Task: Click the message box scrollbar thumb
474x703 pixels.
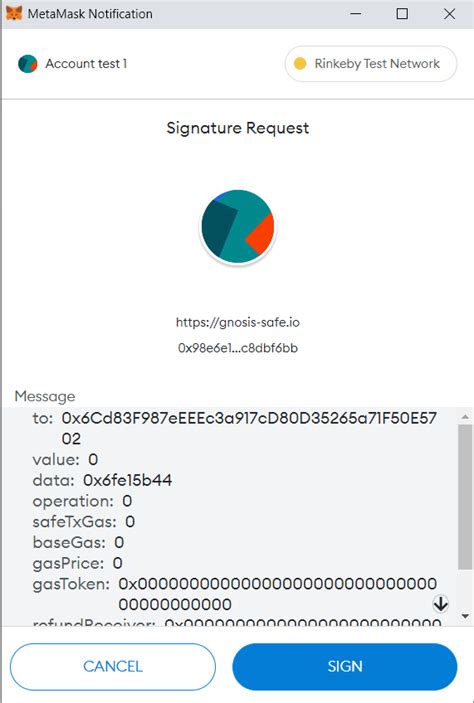Action: click(x=465, y=497)
